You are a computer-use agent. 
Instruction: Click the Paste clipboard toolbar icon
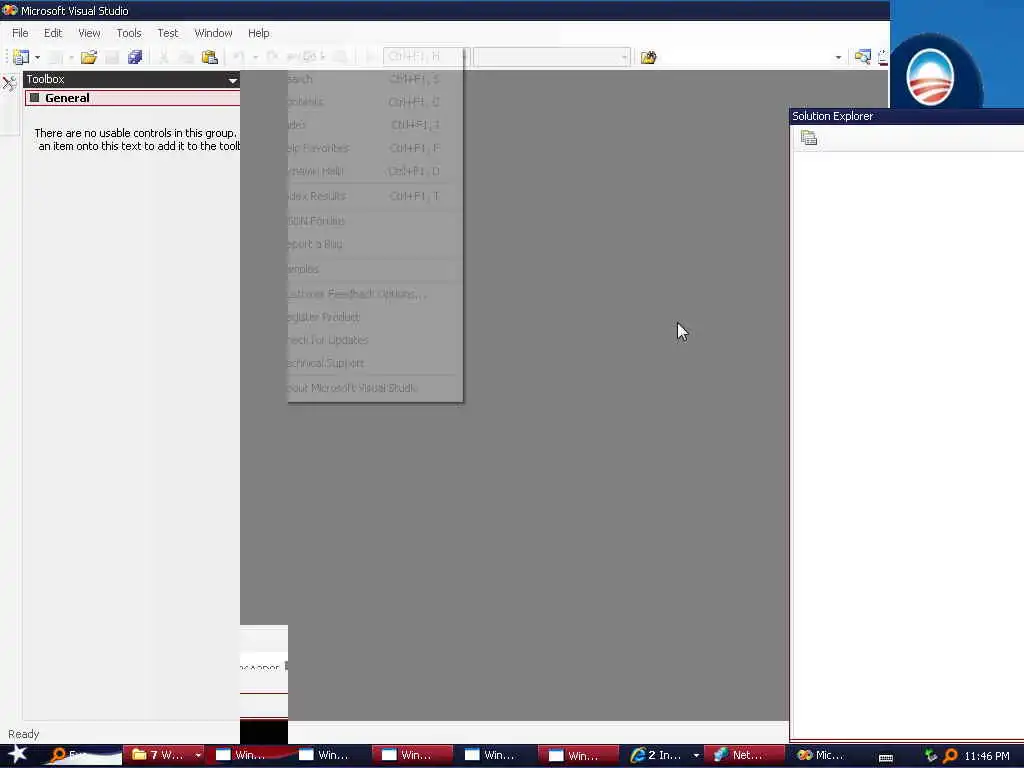click(210, 57)
